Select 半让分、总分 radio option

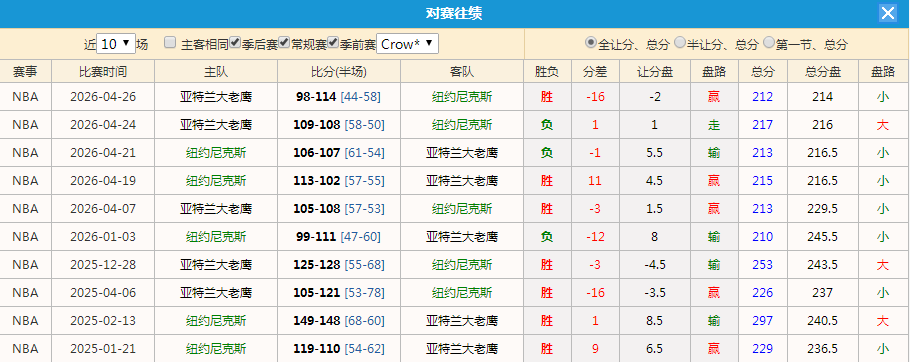[680, 42]
